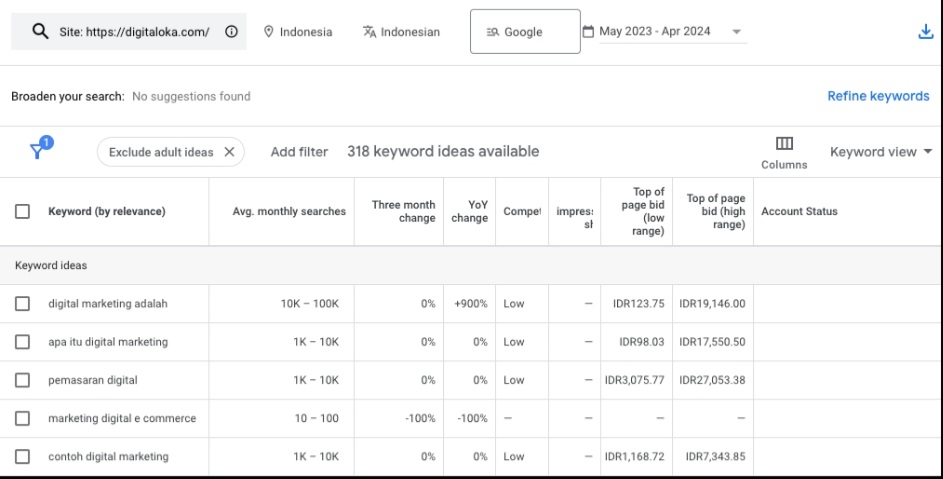
Task: Click the IDR27,053.38 high bid cell
Action: [x=712, y=380]
